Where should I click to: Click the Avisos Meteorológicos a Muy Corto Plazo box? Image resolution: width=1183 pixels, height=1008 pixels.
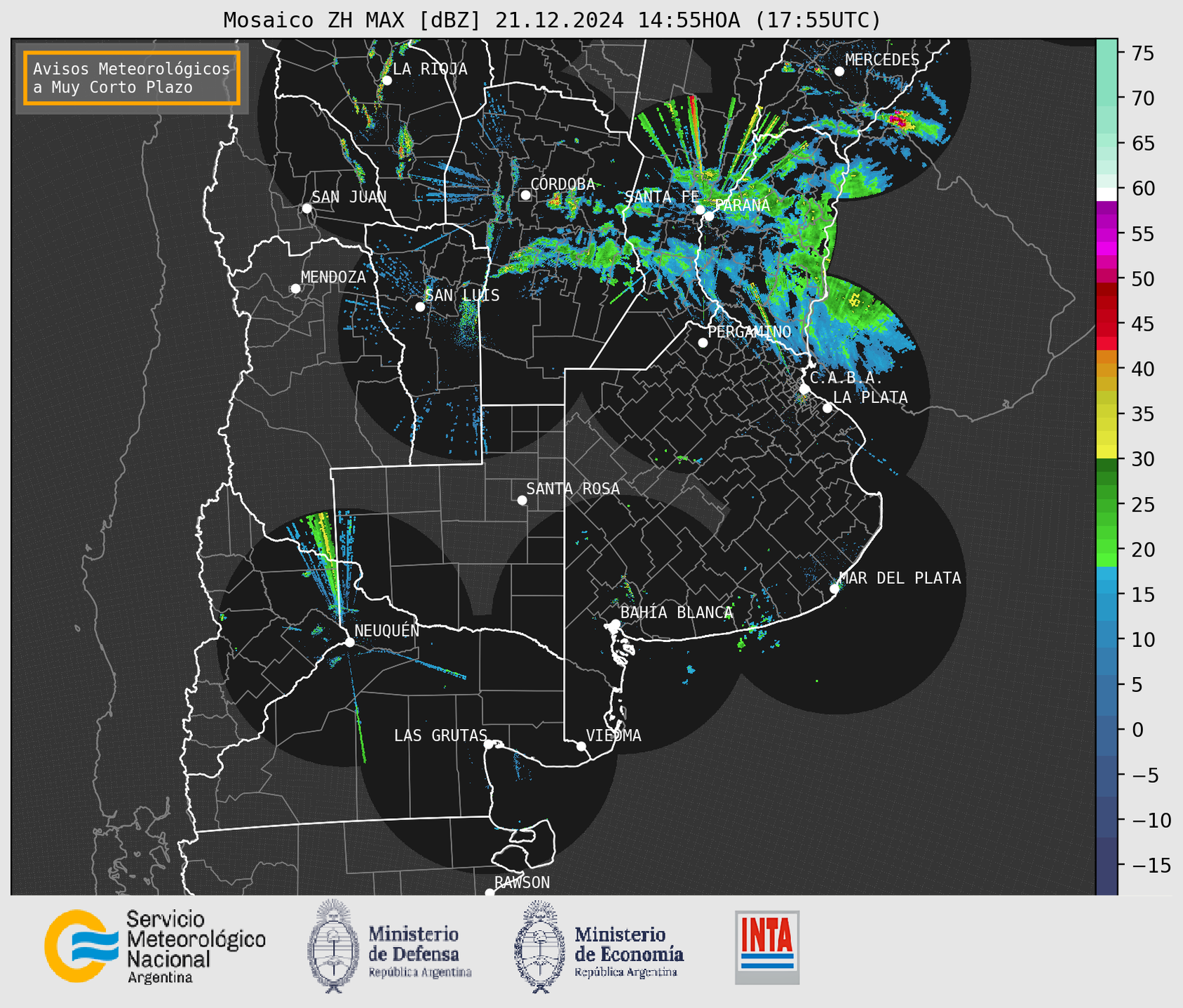[132, 78]
